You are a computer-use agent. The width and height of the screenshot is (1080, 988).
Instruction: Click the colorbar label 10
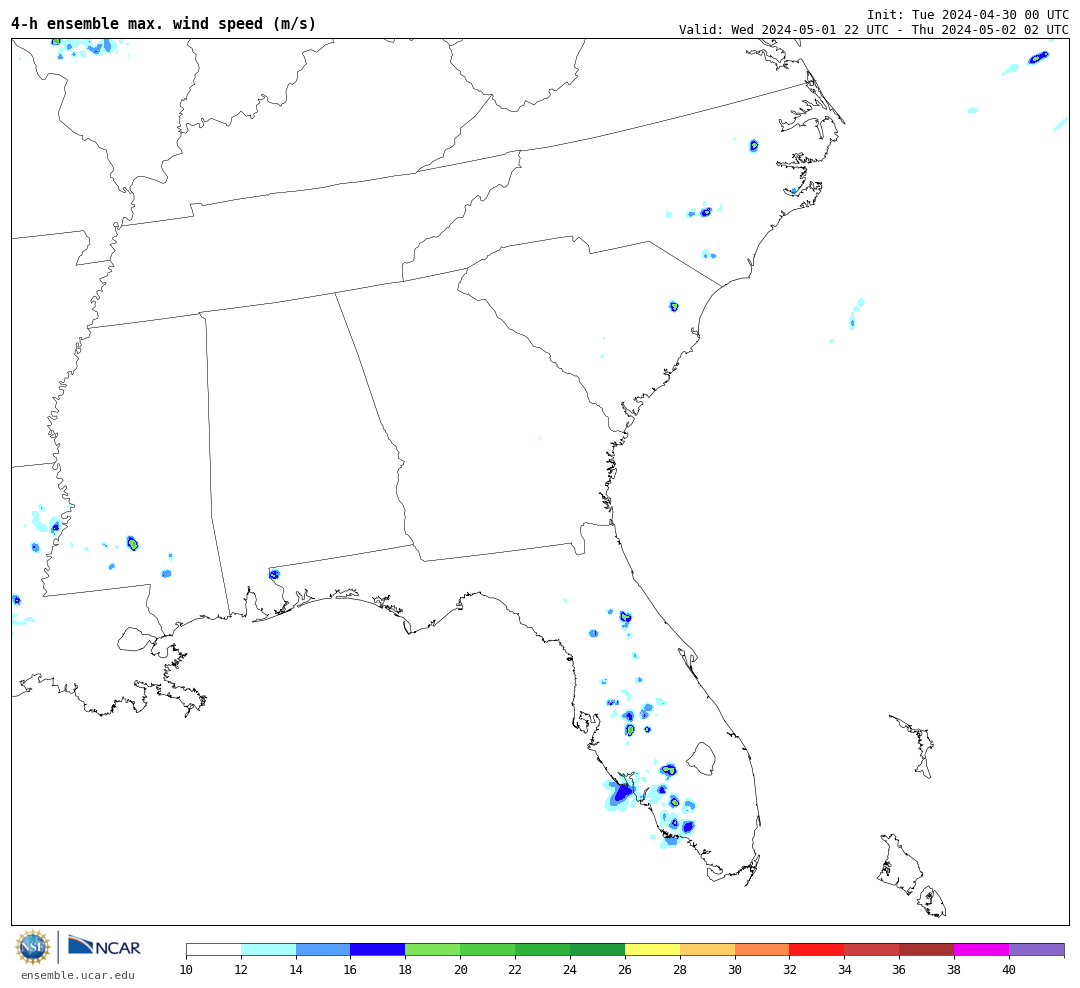(186, 970)
